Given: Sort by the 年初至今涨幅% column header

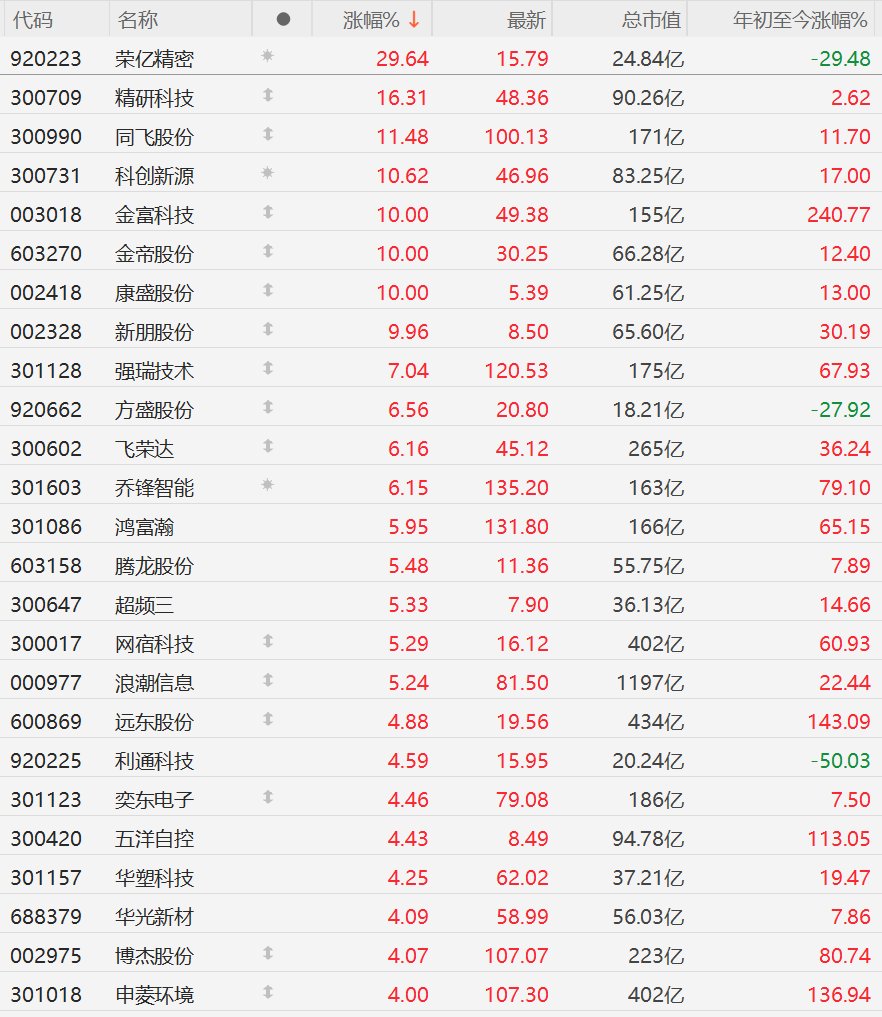Looking at the screenshot, I should pyautogui.click(x=800, y=20).
